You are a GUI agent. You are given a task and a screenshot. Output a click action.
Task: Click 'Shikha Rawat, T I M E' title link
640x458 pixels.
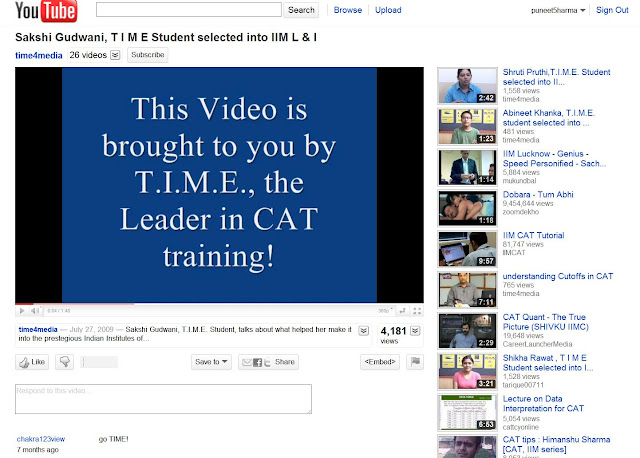pyautogui.click(x=548, y=363)
